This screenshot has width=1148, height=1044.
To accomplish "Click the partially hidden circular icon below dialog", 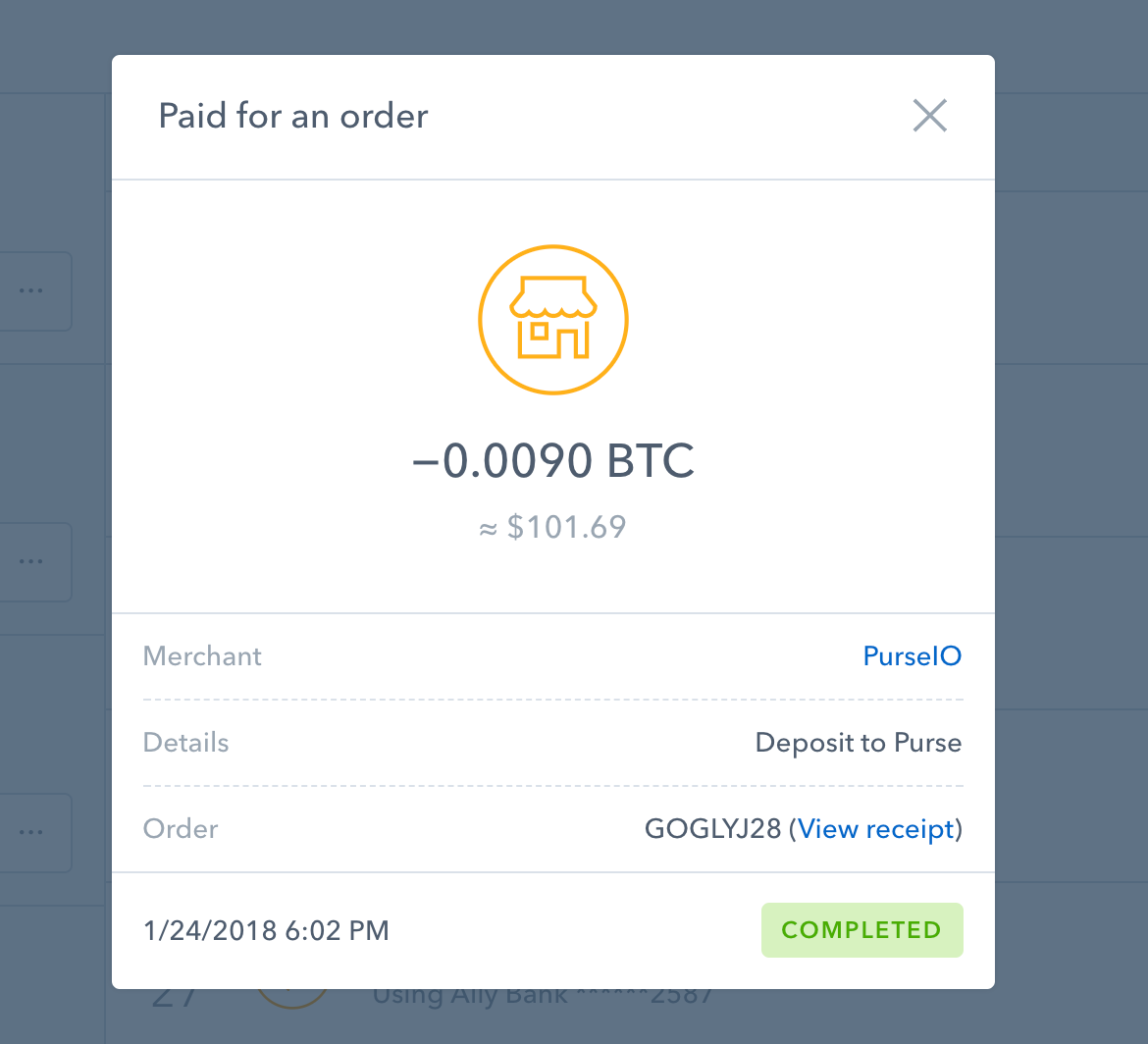I will click(x=291, y=997).
